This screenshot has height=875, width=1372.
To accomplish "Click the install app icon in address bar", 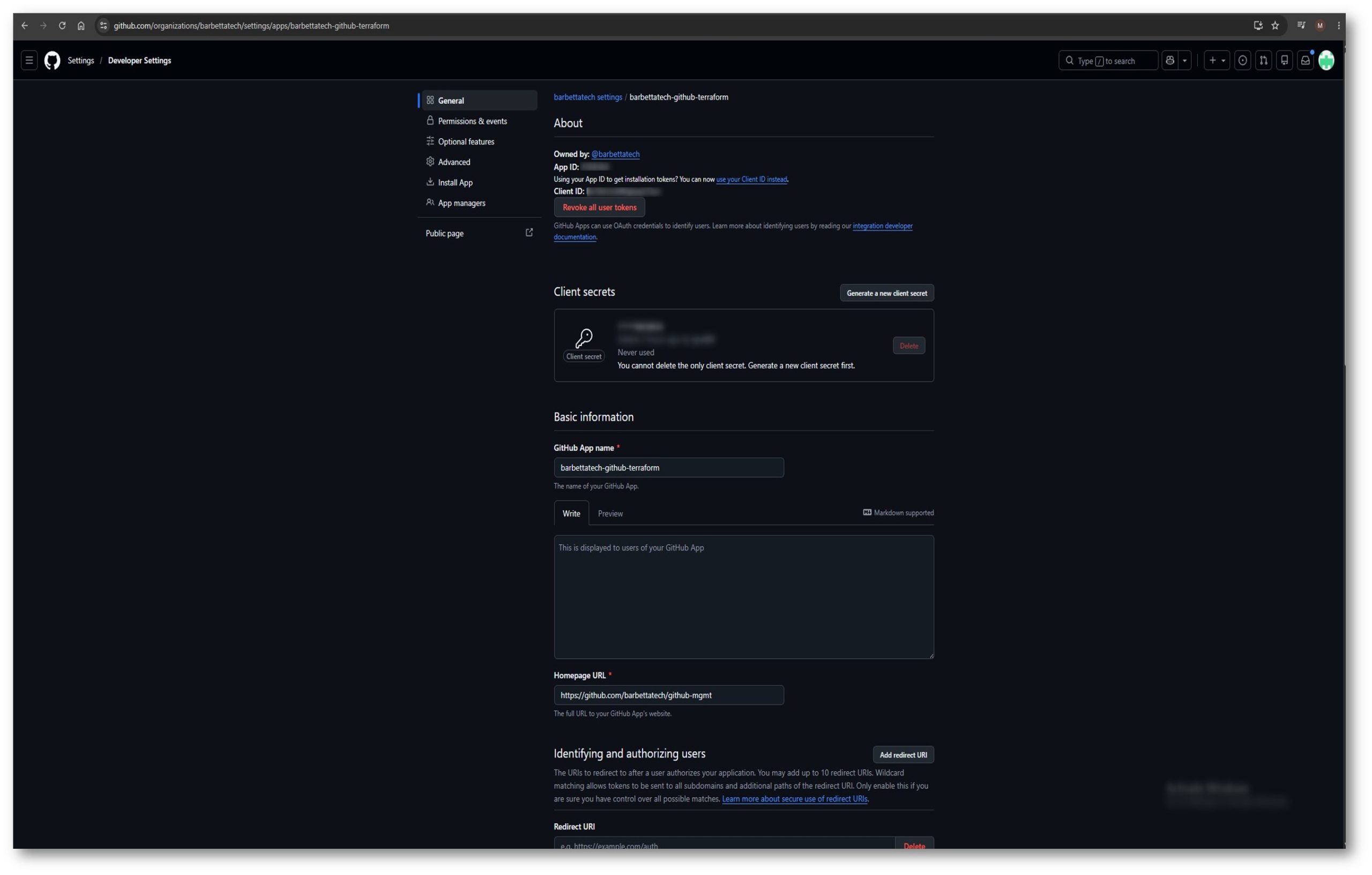I will (x=1258, y=26).
